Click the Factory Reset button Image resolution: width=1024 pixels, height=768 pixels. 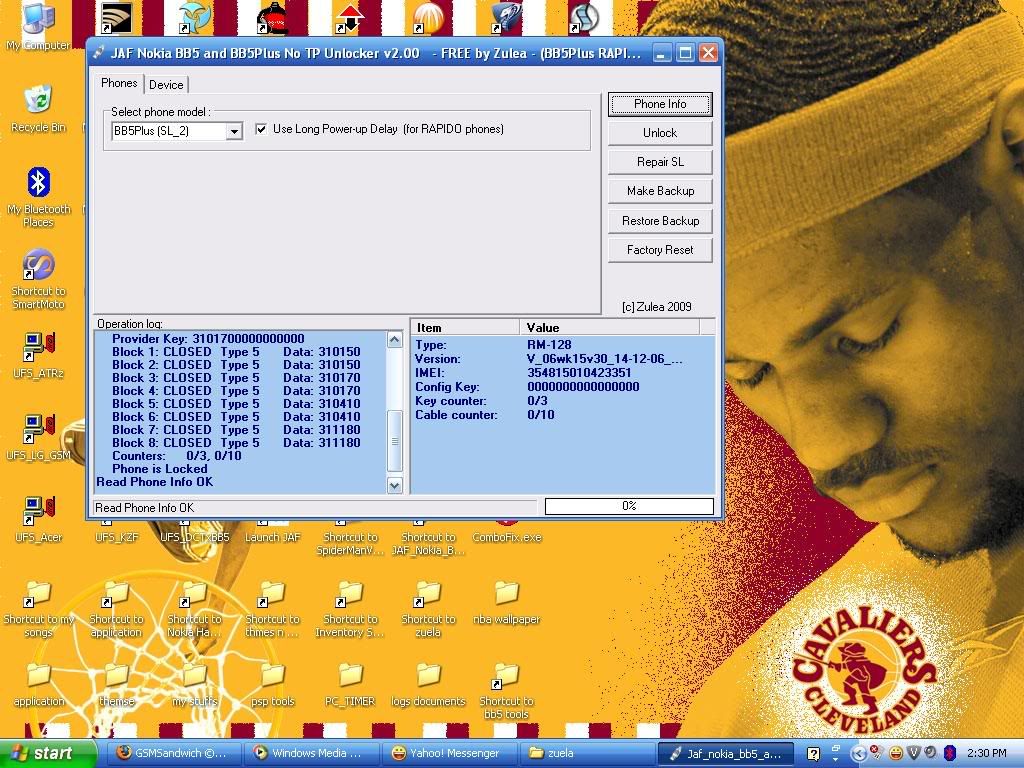tap(660, 250)
